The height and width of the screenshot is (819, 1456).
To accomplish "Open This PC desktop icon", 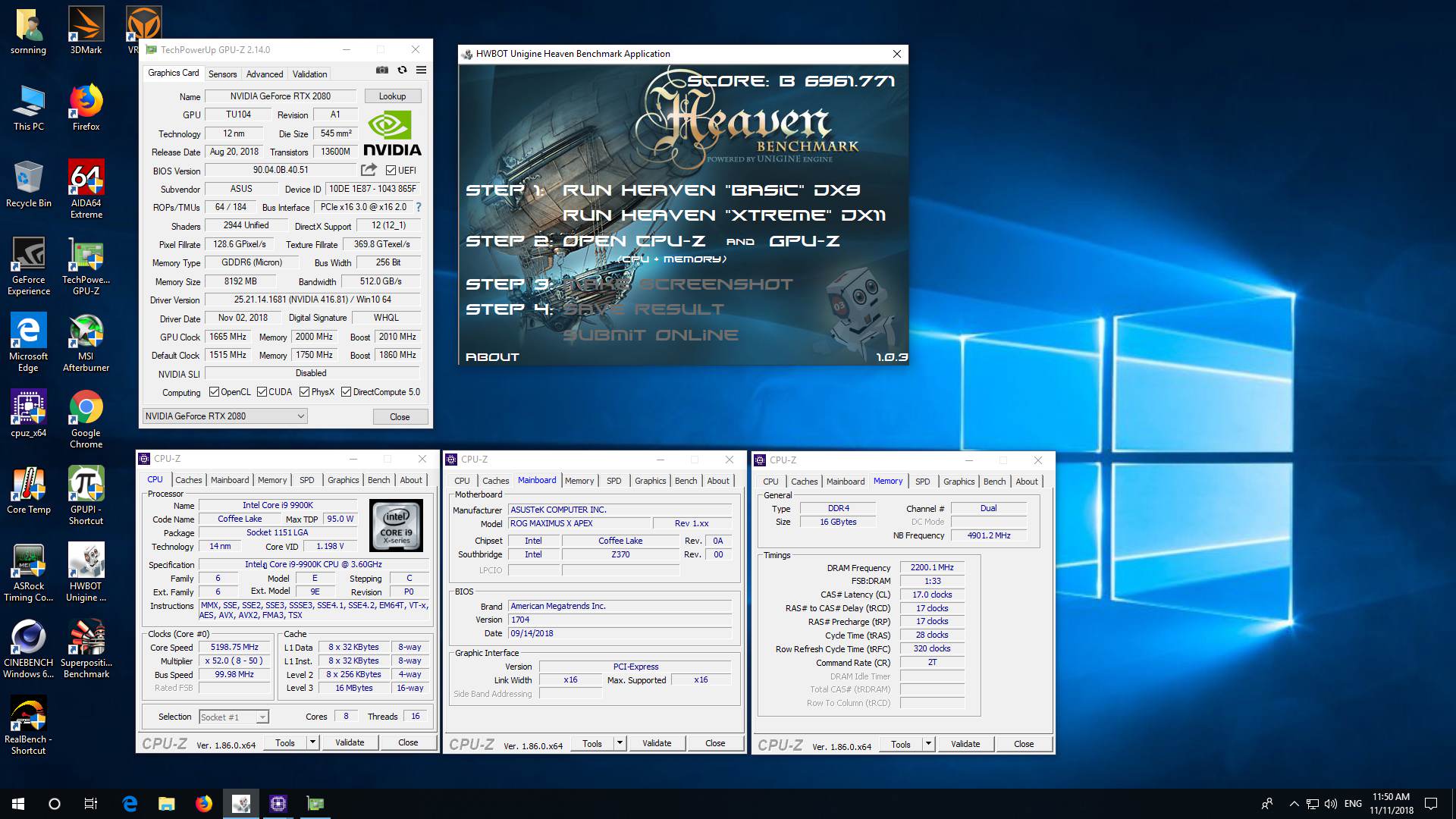I will click(29, 107).
